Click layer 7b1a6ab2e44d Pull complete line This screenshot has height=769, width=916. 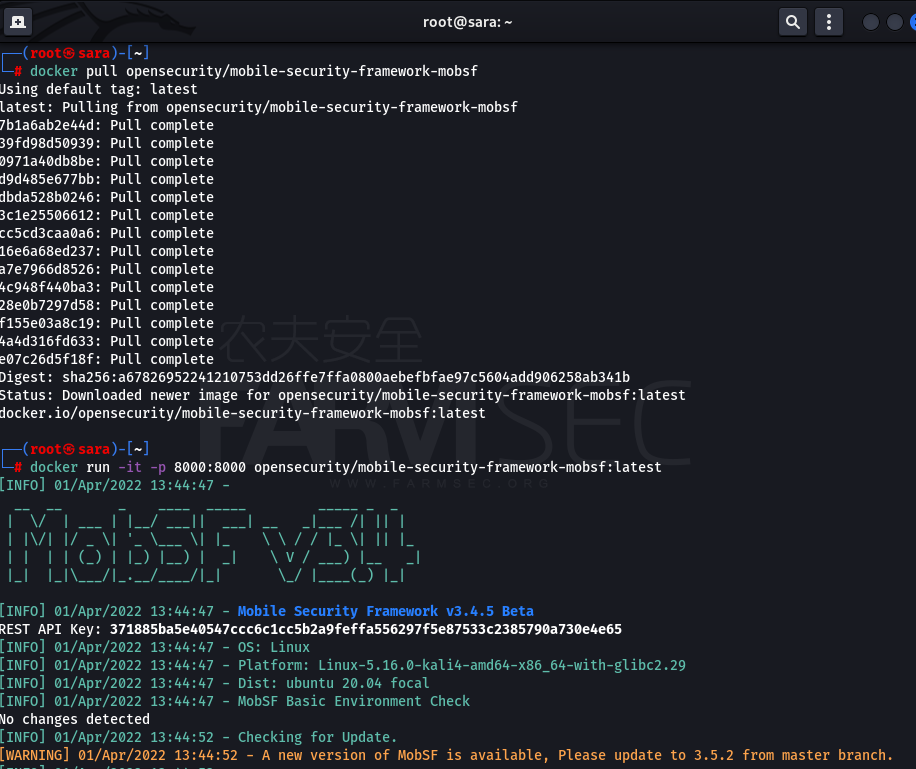[107, 126]
